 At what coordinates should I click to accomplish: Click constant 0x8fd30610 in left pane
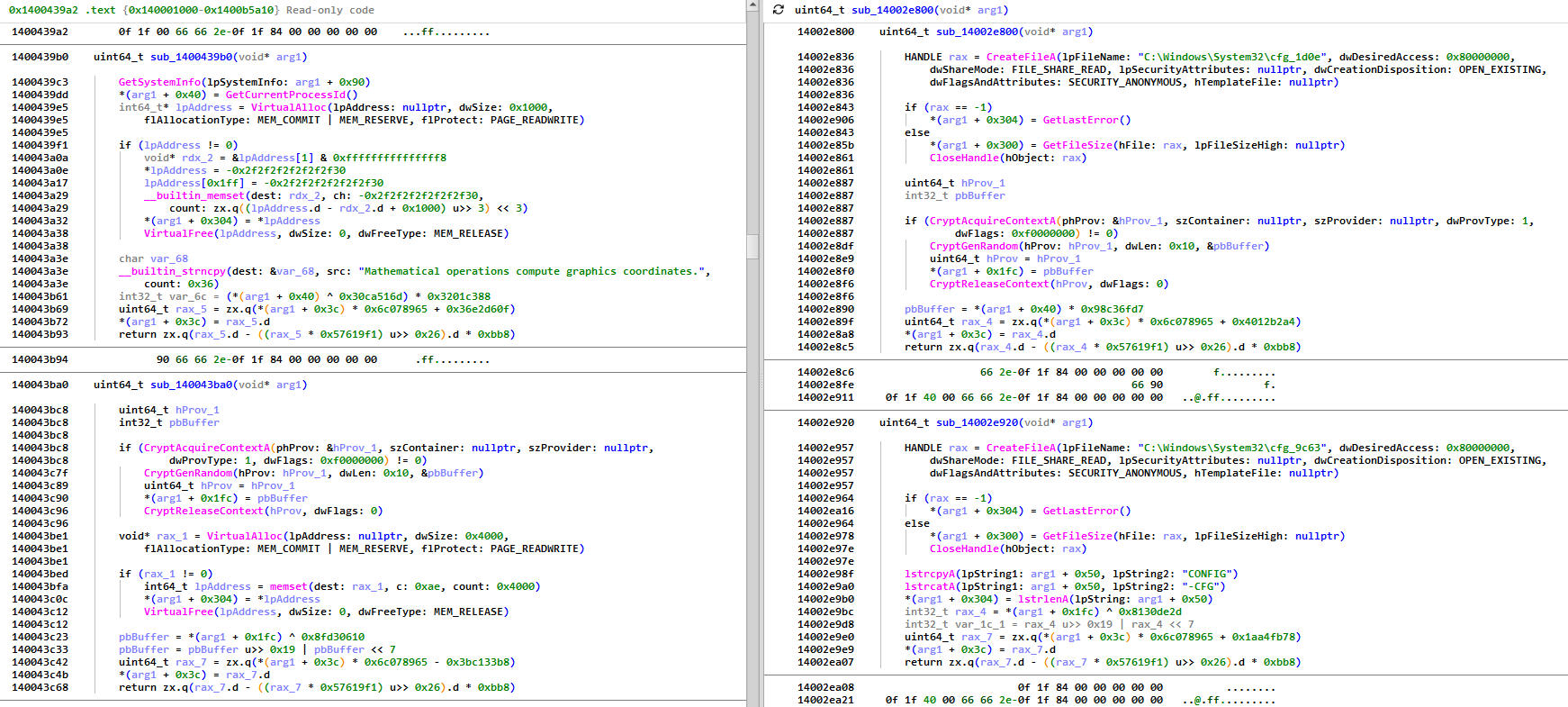click(x=332, y=637)
